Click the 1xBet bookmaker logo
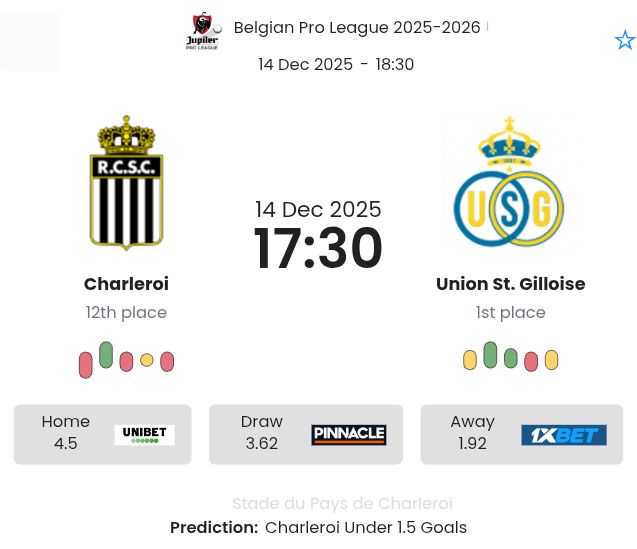 563,435
